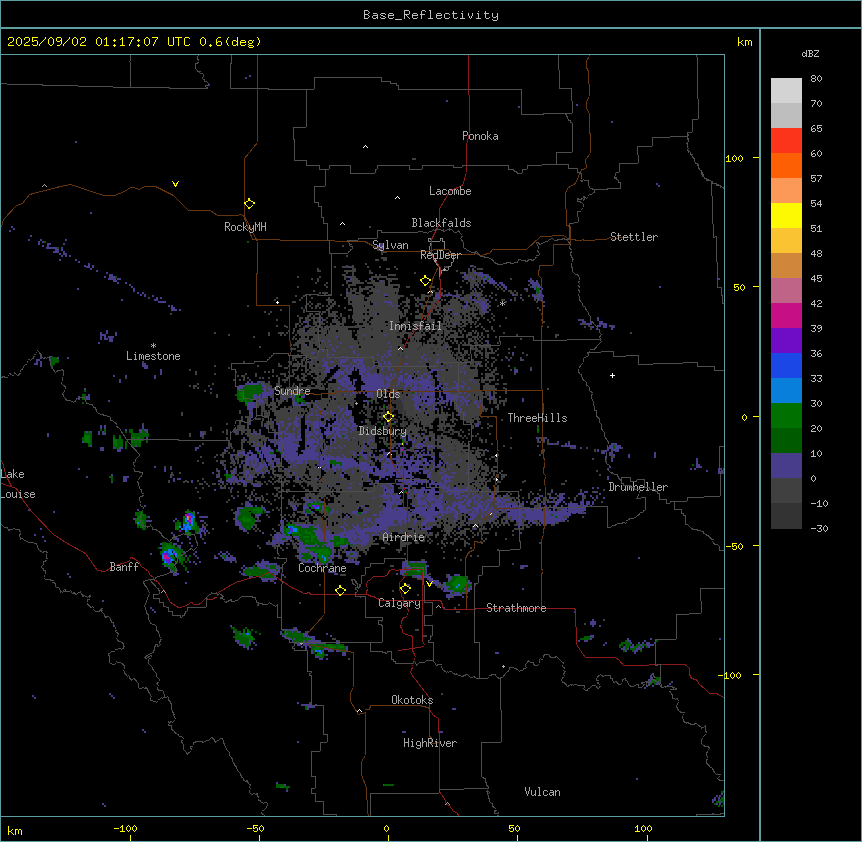The image size is (862, 842).
Task: Click the RedDeer city label
Action: point(440,255)
